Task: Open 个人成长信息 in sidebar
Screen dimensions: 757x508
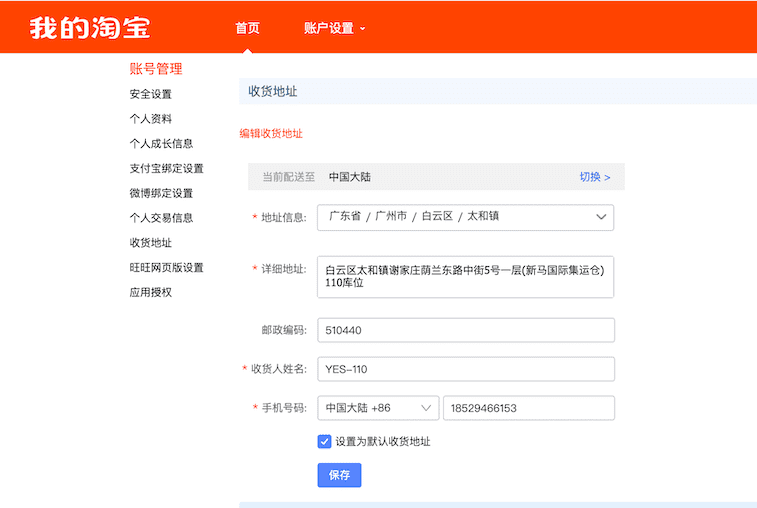Action: 161,143
